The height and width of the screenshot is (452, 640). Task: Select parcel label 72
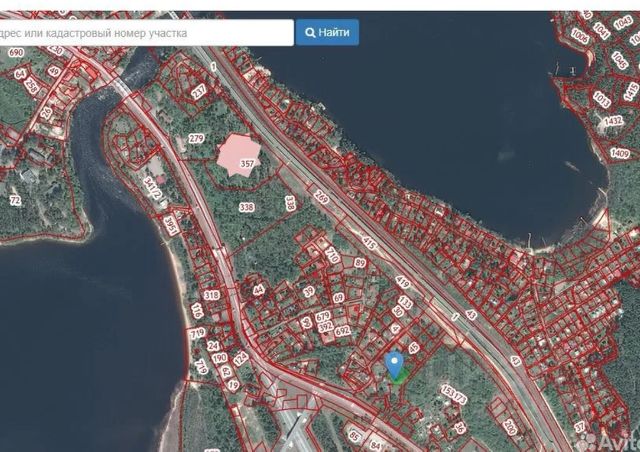[x=15, y=200]
